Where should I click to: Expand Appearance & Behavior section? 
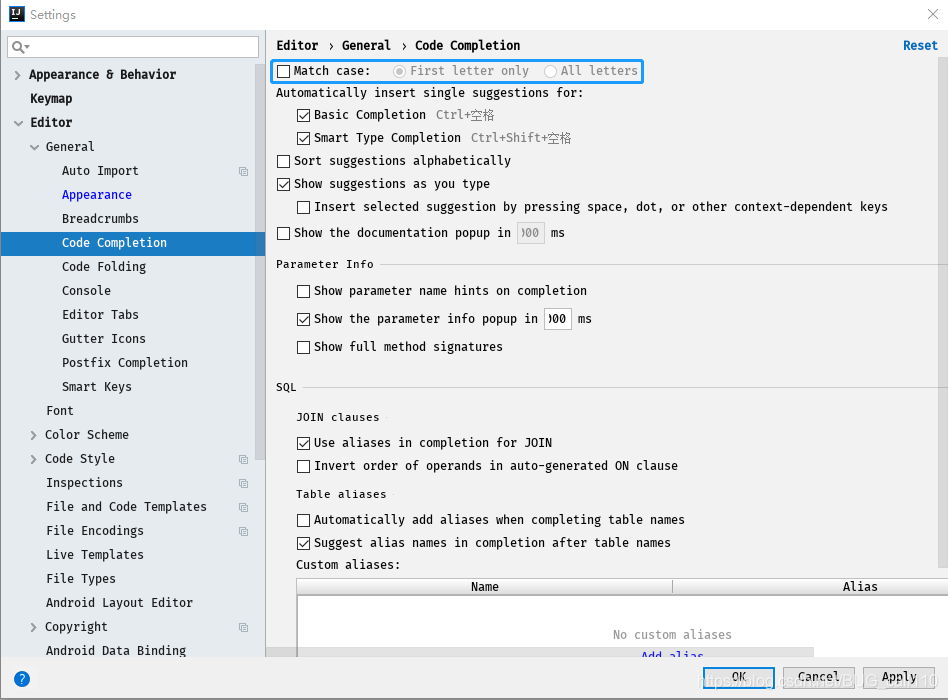tap(17, 74)
